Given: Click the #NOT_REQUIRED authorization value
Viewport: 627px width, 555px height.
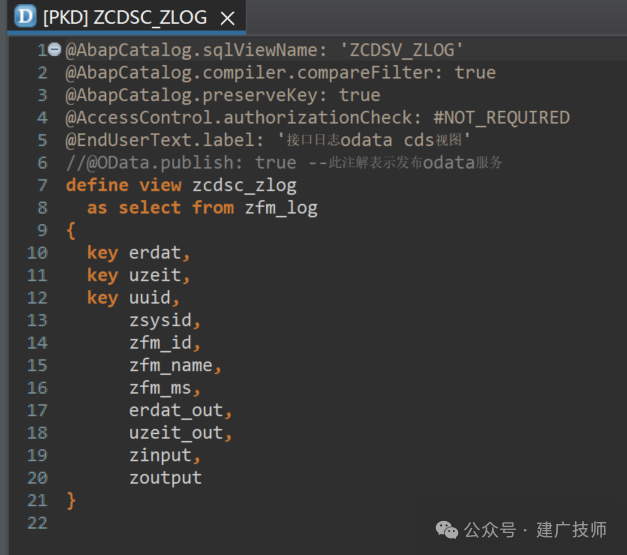Looking at the screenshot, I should pyautogui.click(x=501, y=118).
